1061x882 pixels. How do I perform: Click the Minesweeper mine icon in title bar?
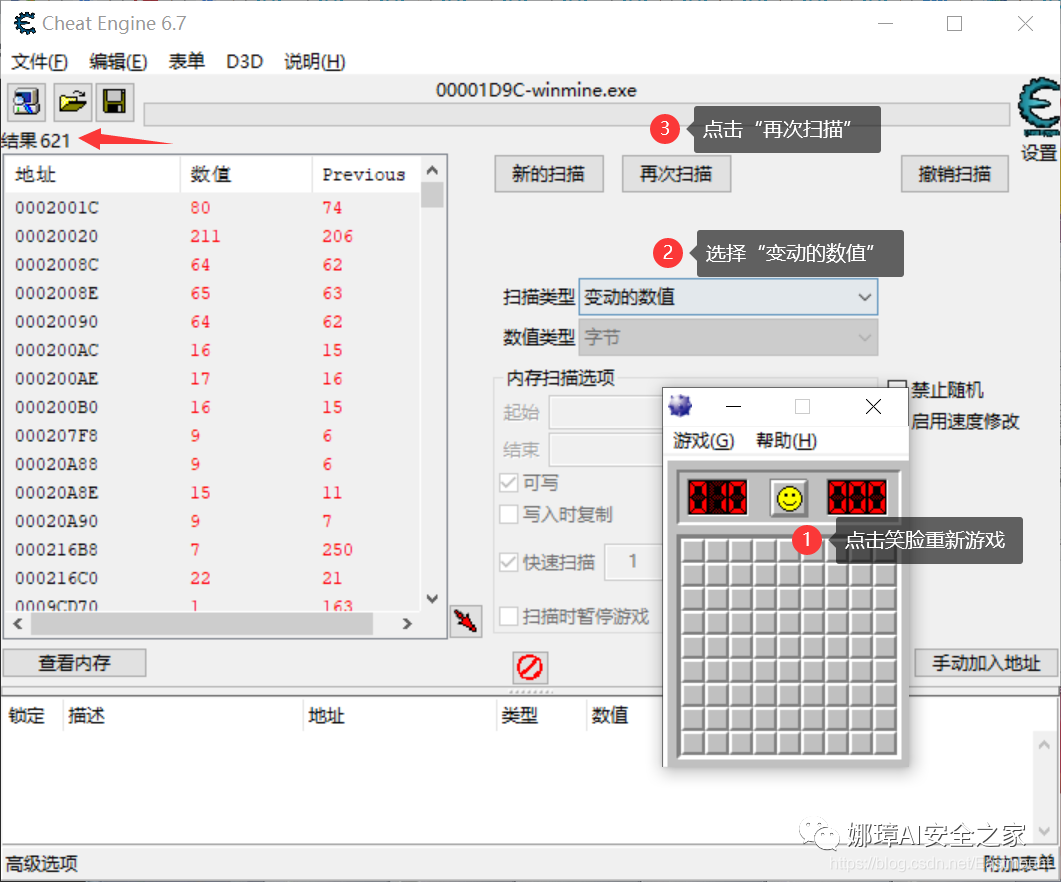[680, 406]
